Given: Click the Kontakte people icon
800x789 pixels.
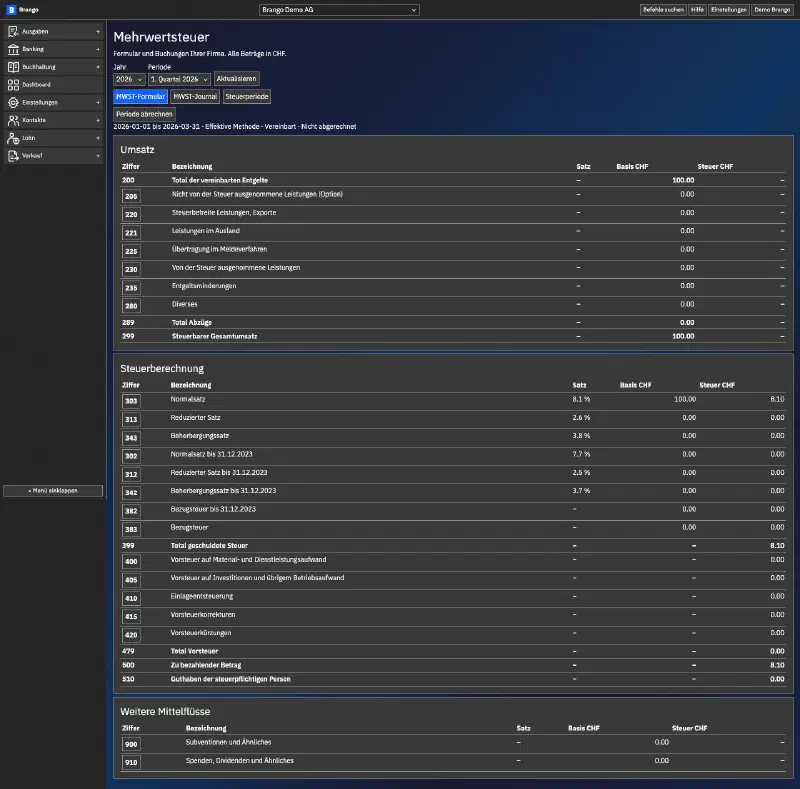Looking at the screenshot, I should 13,120.
